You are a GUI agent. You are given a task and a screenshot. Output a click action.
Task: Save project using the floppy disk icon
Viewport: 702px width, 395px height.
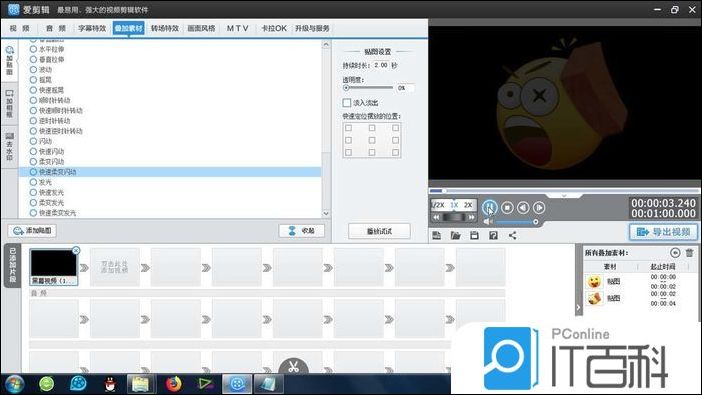pos(475,236)
